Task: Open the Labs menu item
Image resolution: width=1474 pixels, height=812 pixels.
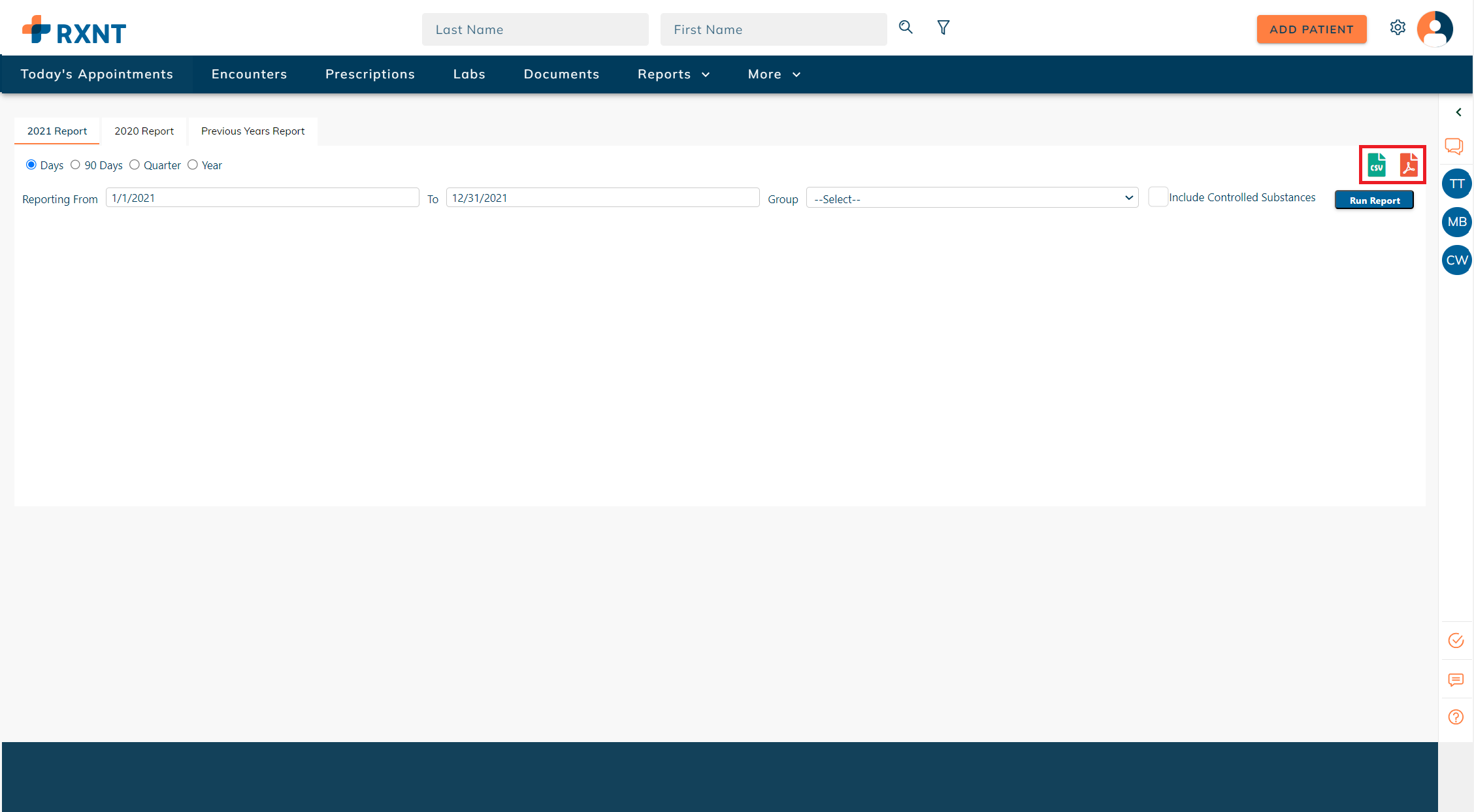Action: (469, 74)
